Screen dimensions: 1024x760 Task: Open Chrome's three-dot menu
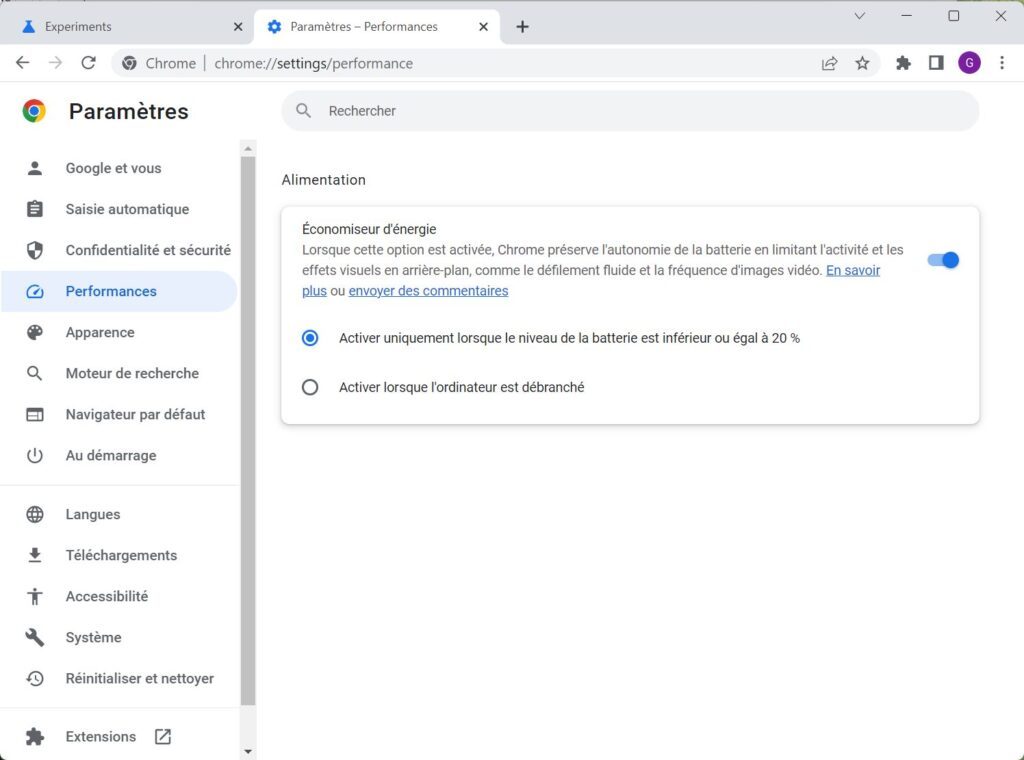point(1002,63)
